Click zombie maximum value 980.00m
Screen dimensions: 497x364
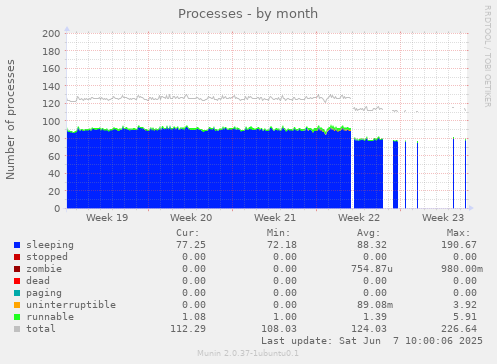click(x=462, y=269)
